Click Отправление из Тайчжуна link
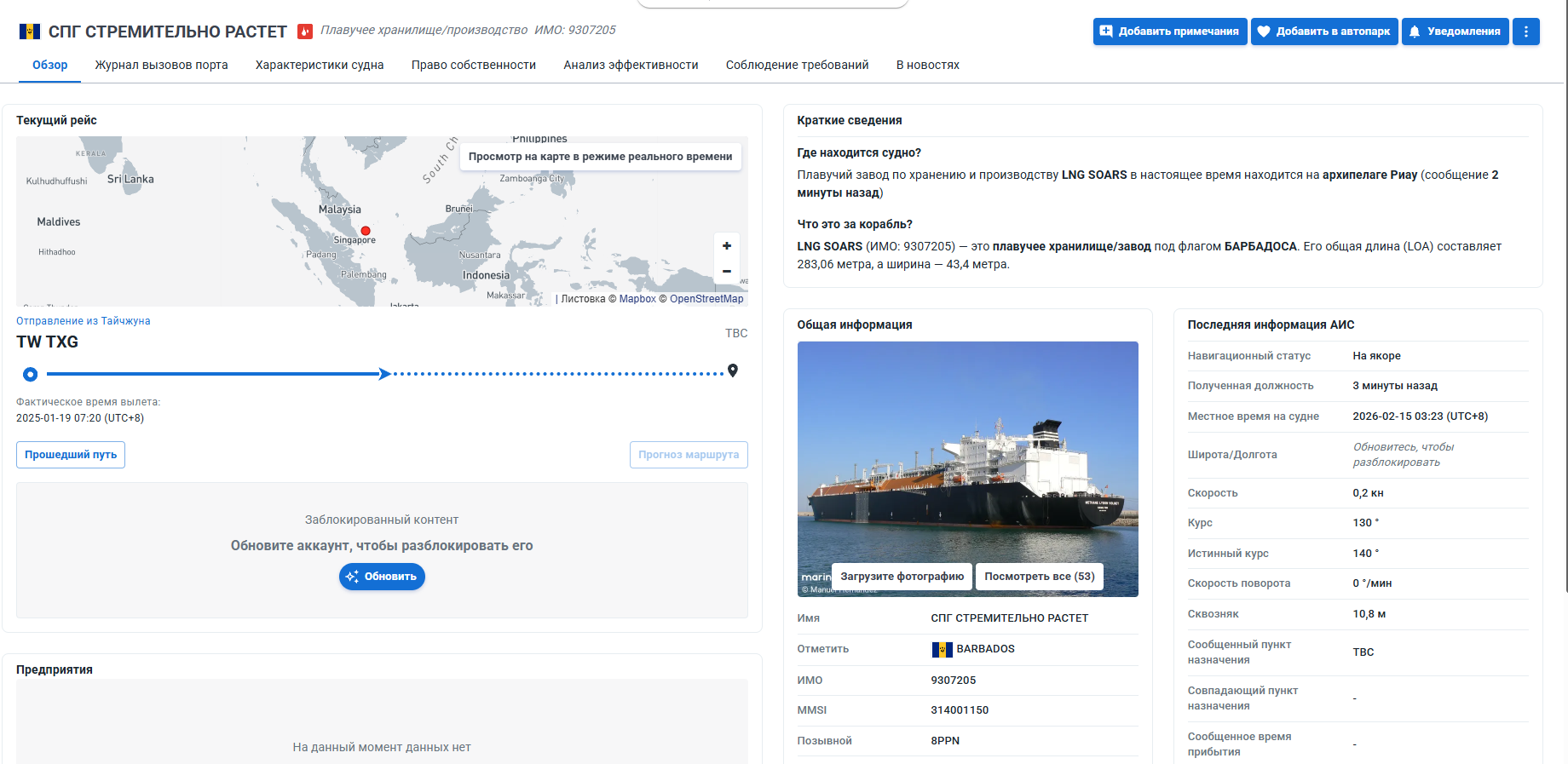 [84, 321]
